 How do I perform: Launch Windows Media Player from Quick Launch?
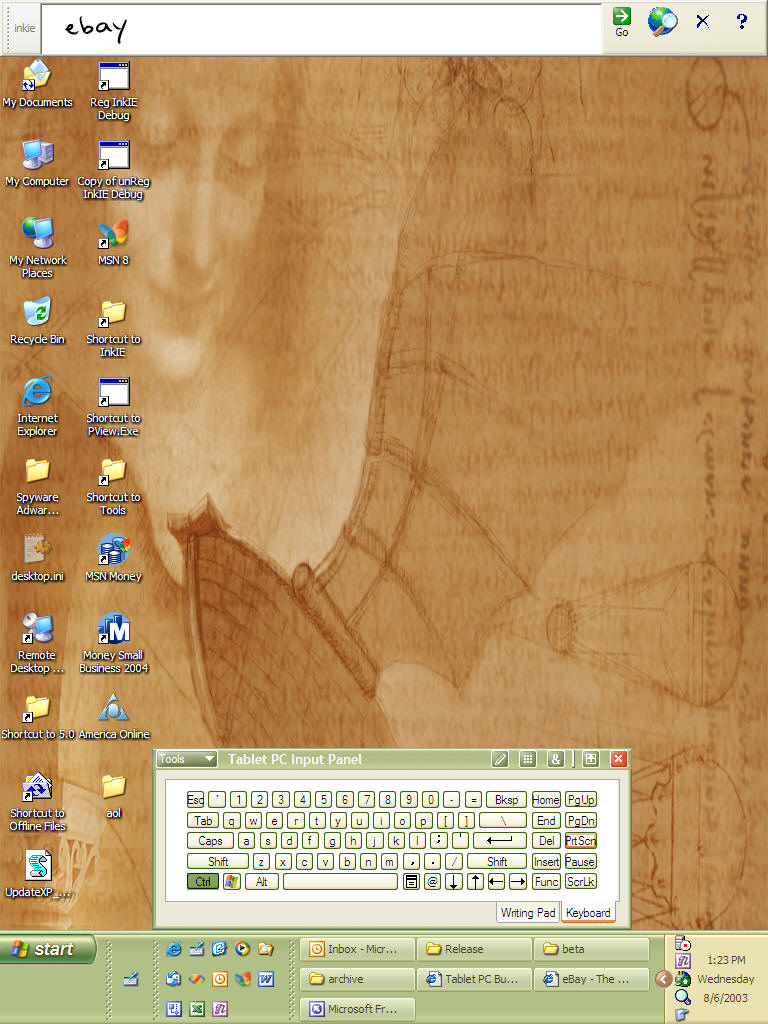pos(242,949)
